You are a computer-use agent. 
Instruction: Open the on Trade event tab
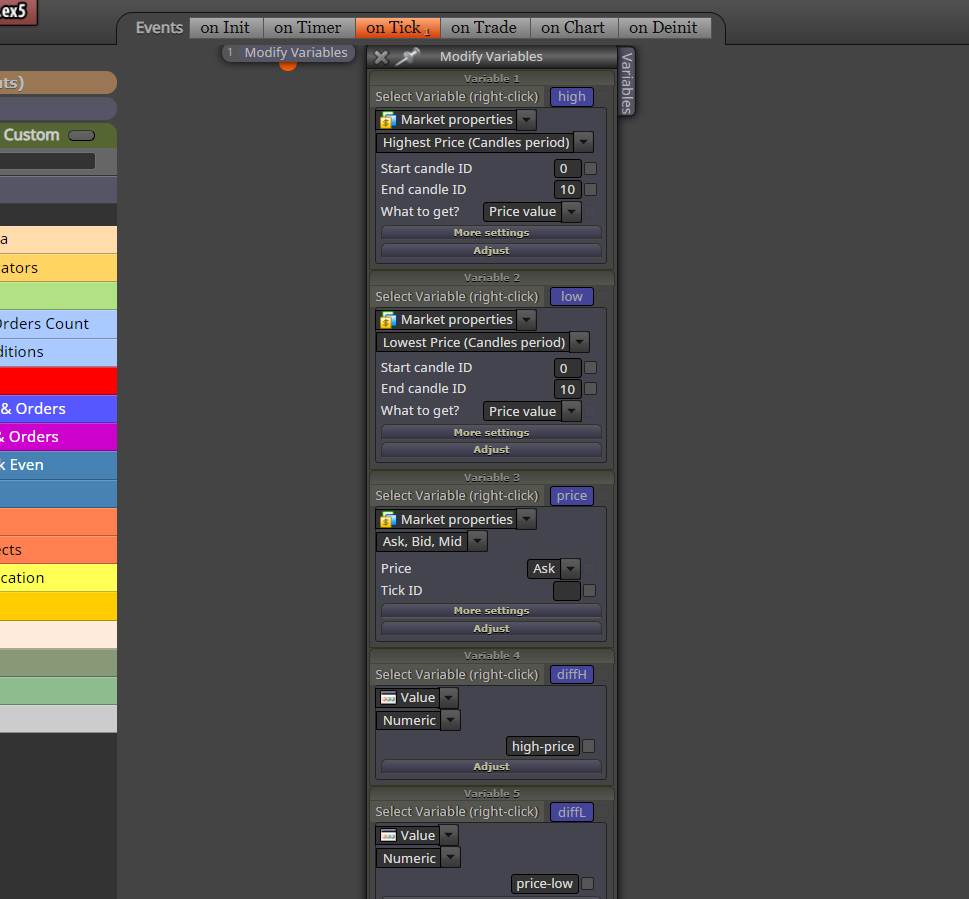pyautogui.click(x=484, y=28)
